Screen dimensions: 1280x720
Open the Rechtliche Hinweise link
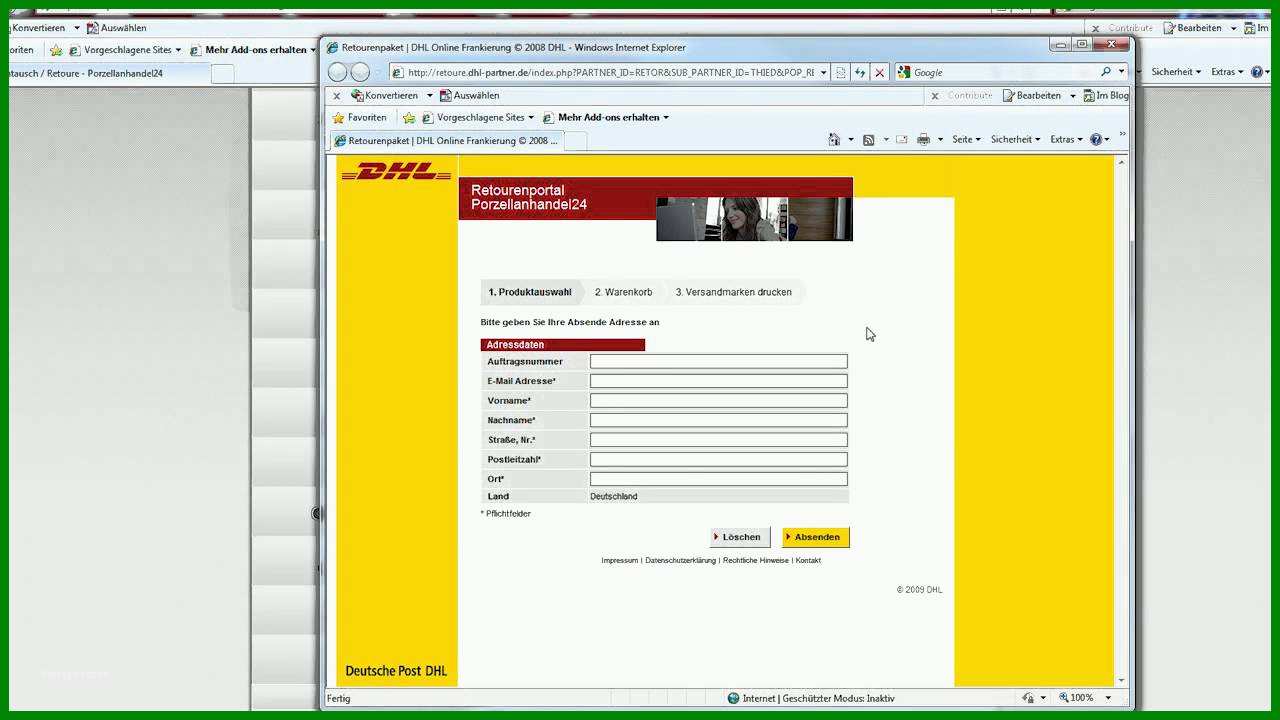pos(755,560)
